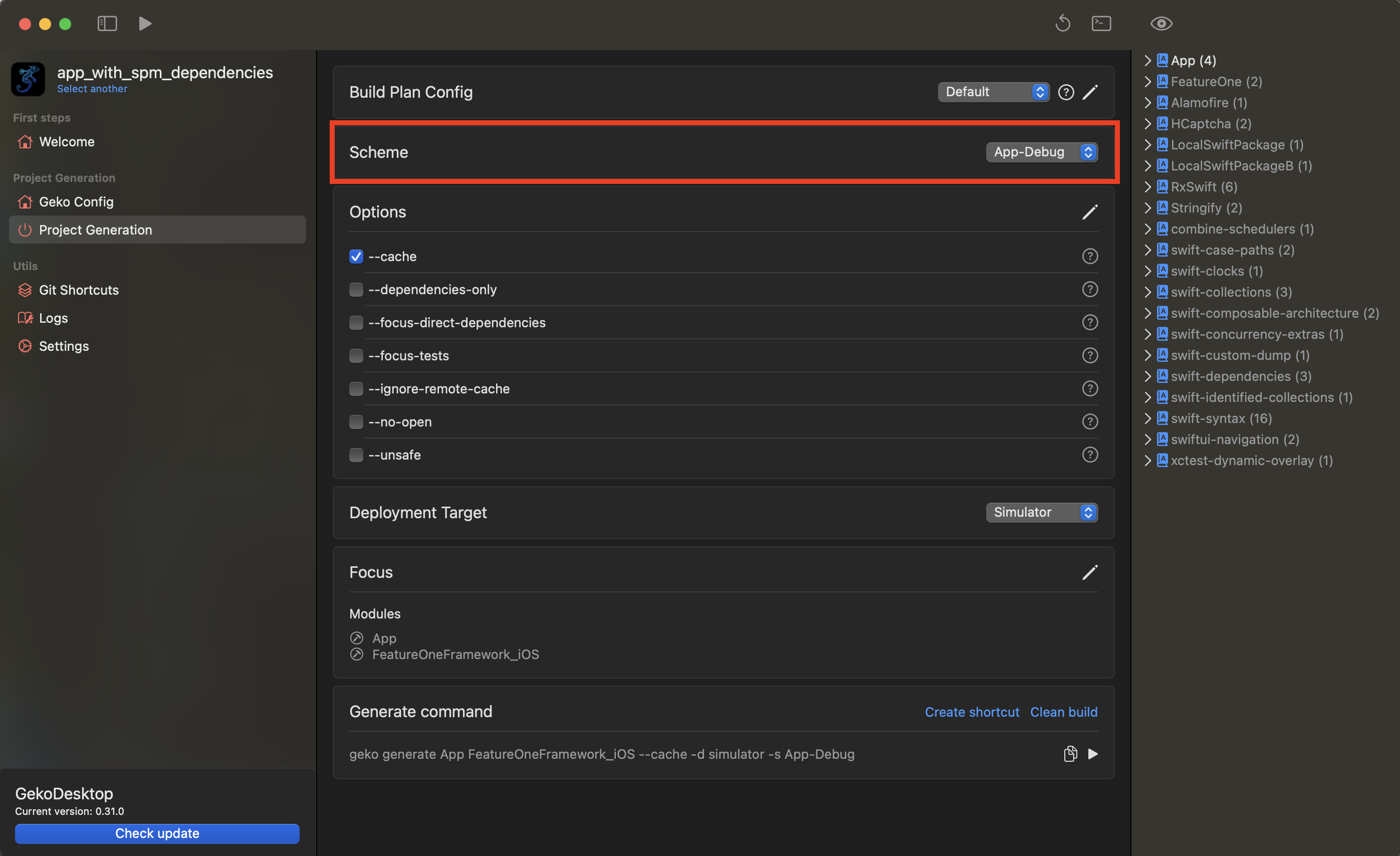
Task: Open Git Shortcuts in sidebar
Action: tap(78, 290)
